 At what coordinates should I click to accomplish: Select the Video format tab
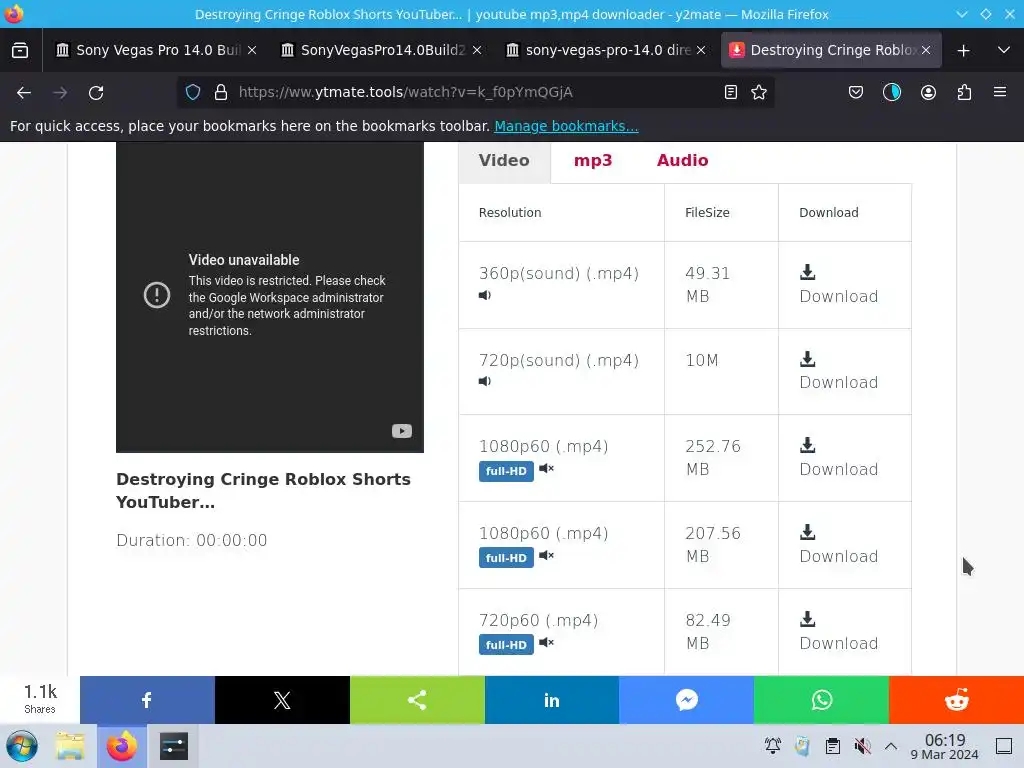(x=504, y=161)
